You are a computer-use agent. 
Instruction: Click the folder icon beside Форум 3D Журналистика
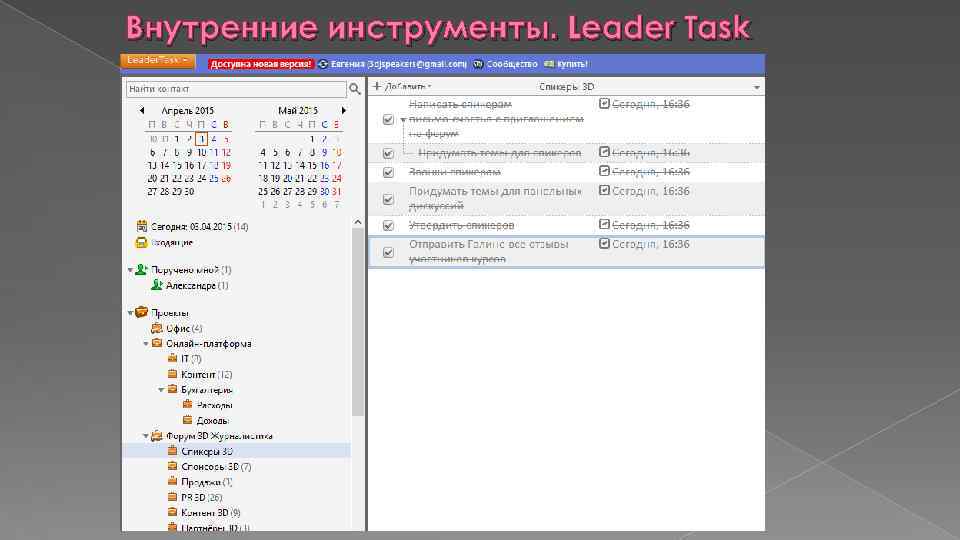(157, 435)
